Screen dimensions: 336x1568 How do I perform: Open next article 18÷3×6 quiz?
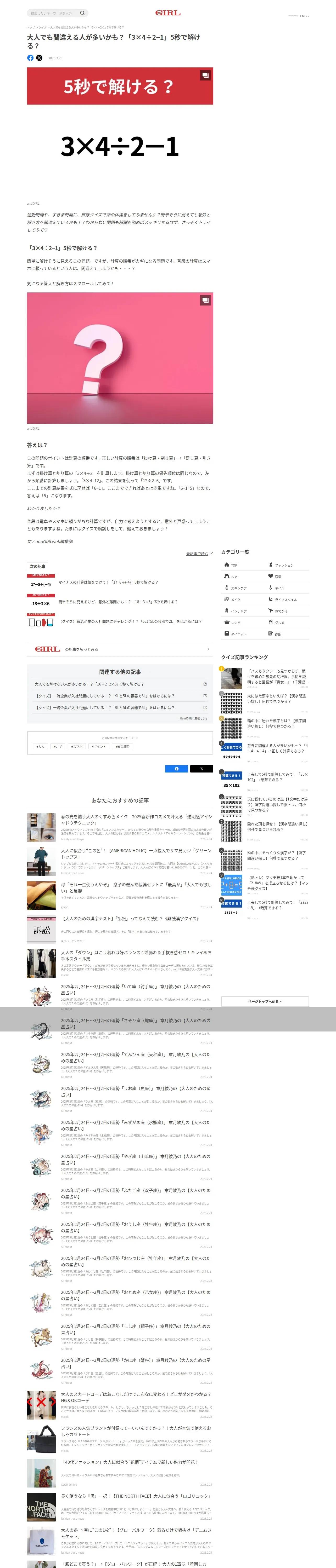click(120, 603)
